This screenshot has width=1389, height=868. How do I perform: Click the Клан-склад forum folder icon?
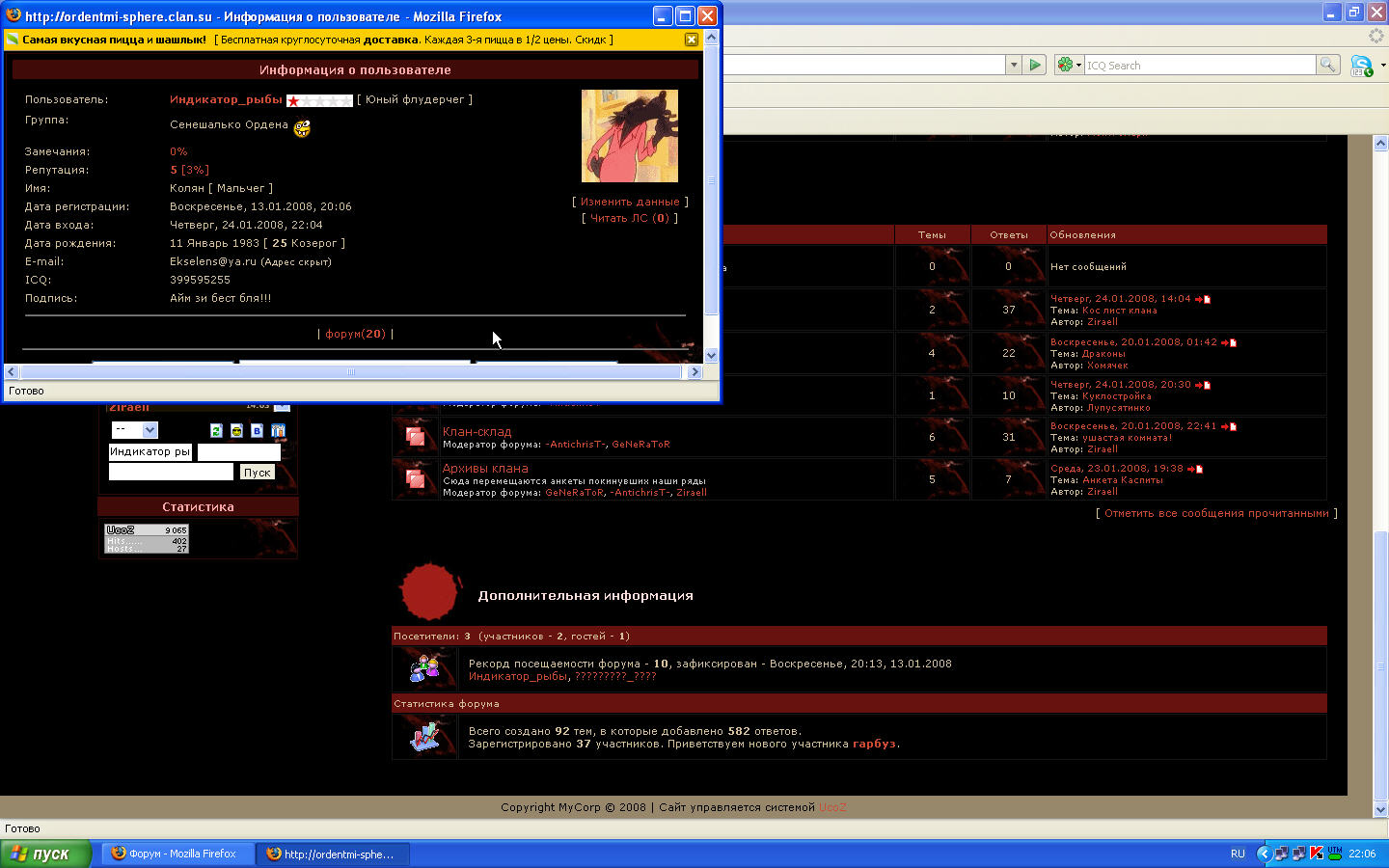pyautogui.click(x=416, y=437)
